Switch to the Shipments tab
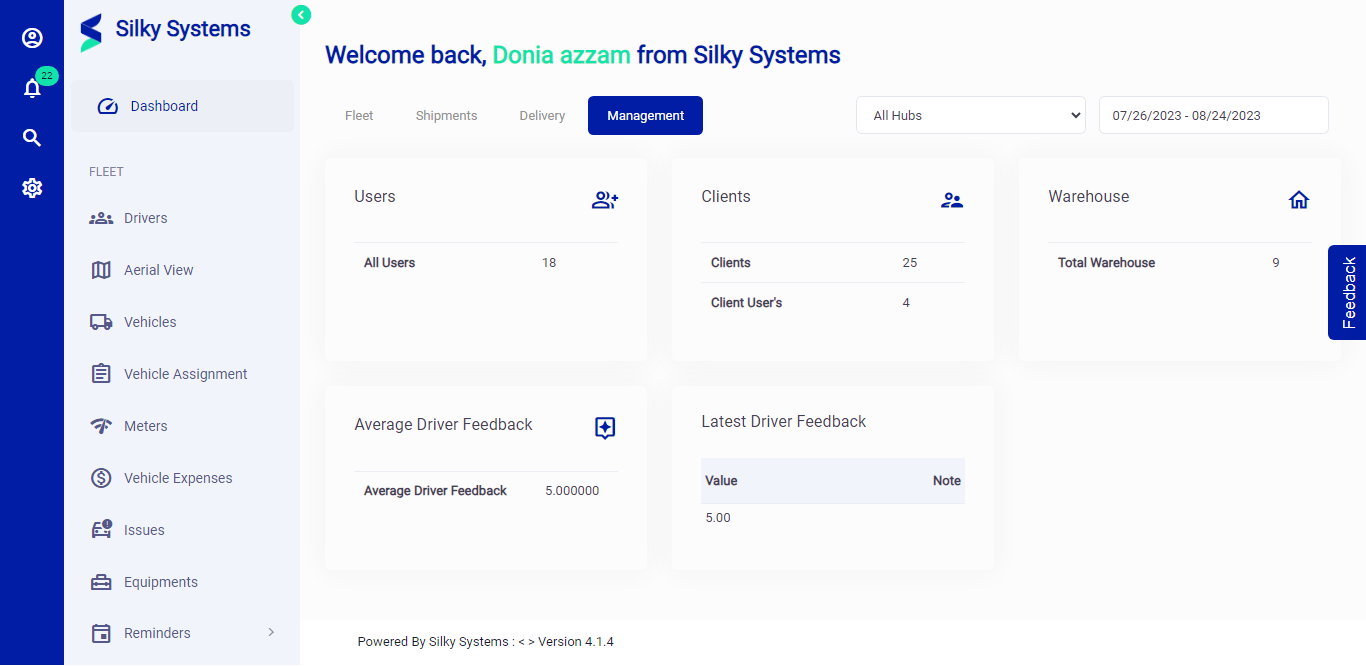The width and height of the screenshot is (1366, 666). coord(446,115)
